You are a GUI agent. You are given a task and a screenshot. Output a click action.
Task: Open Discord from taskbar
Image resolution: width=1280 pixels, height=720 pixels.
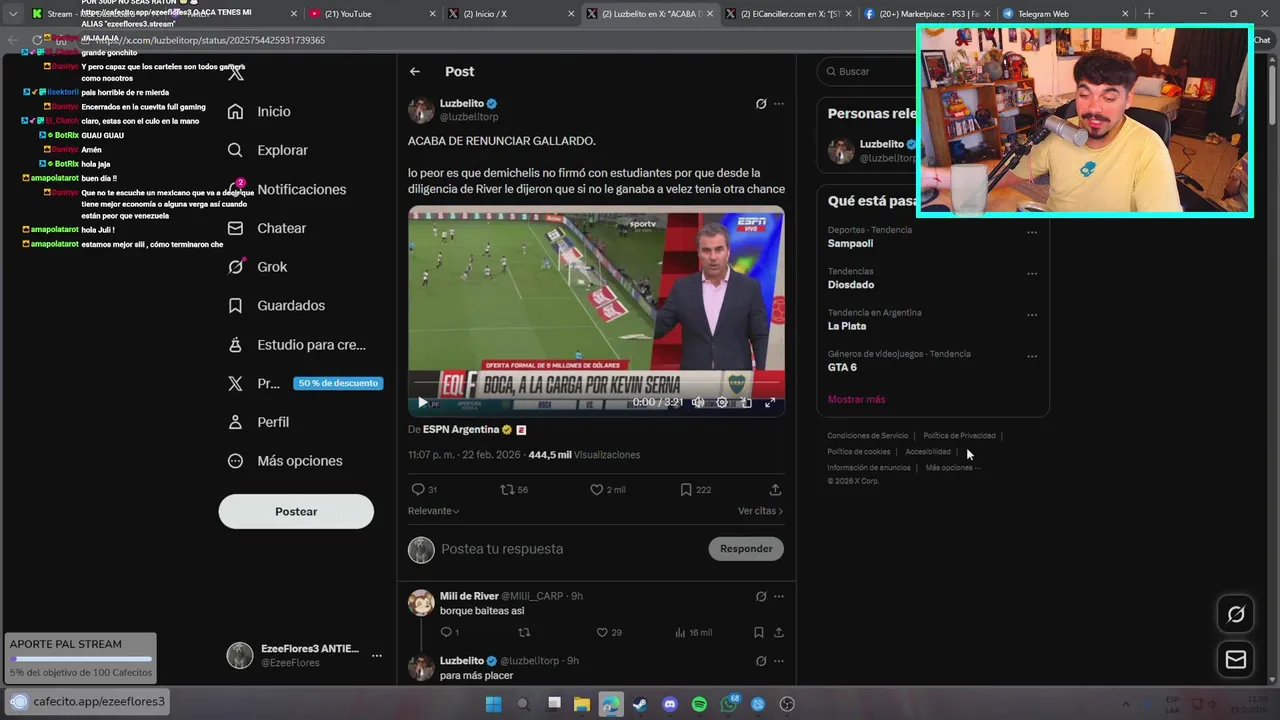pos(670,704)
